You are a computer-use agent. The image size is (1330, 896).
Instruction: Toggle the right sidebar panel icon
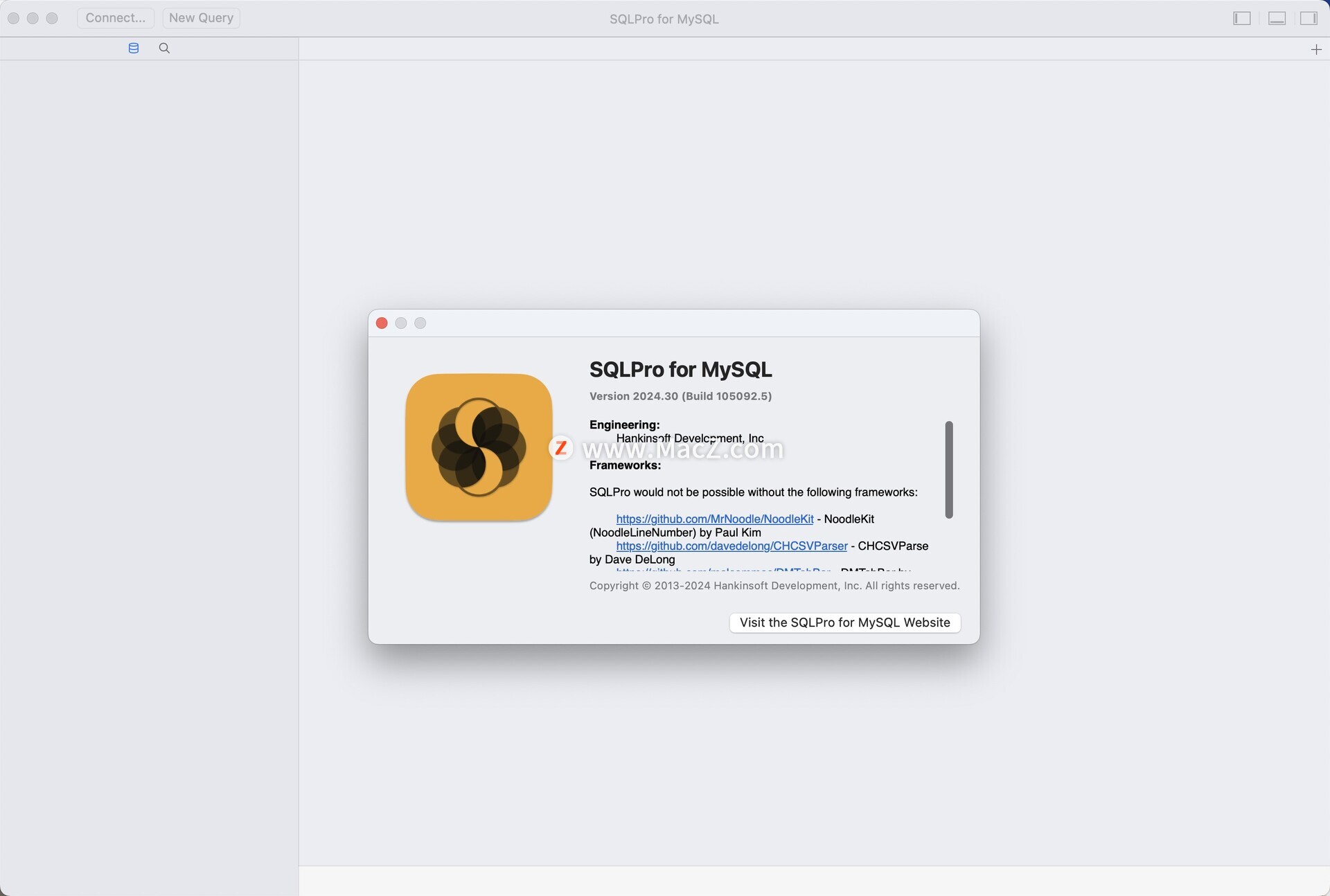(1309, 19)
